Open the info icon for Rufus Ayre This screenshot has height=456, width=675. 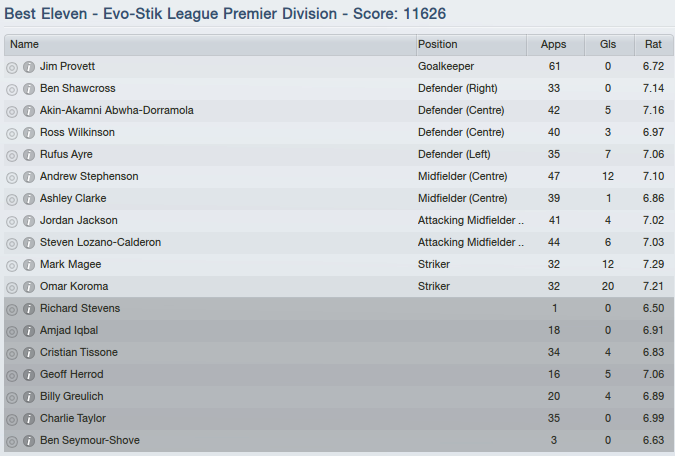29,155
